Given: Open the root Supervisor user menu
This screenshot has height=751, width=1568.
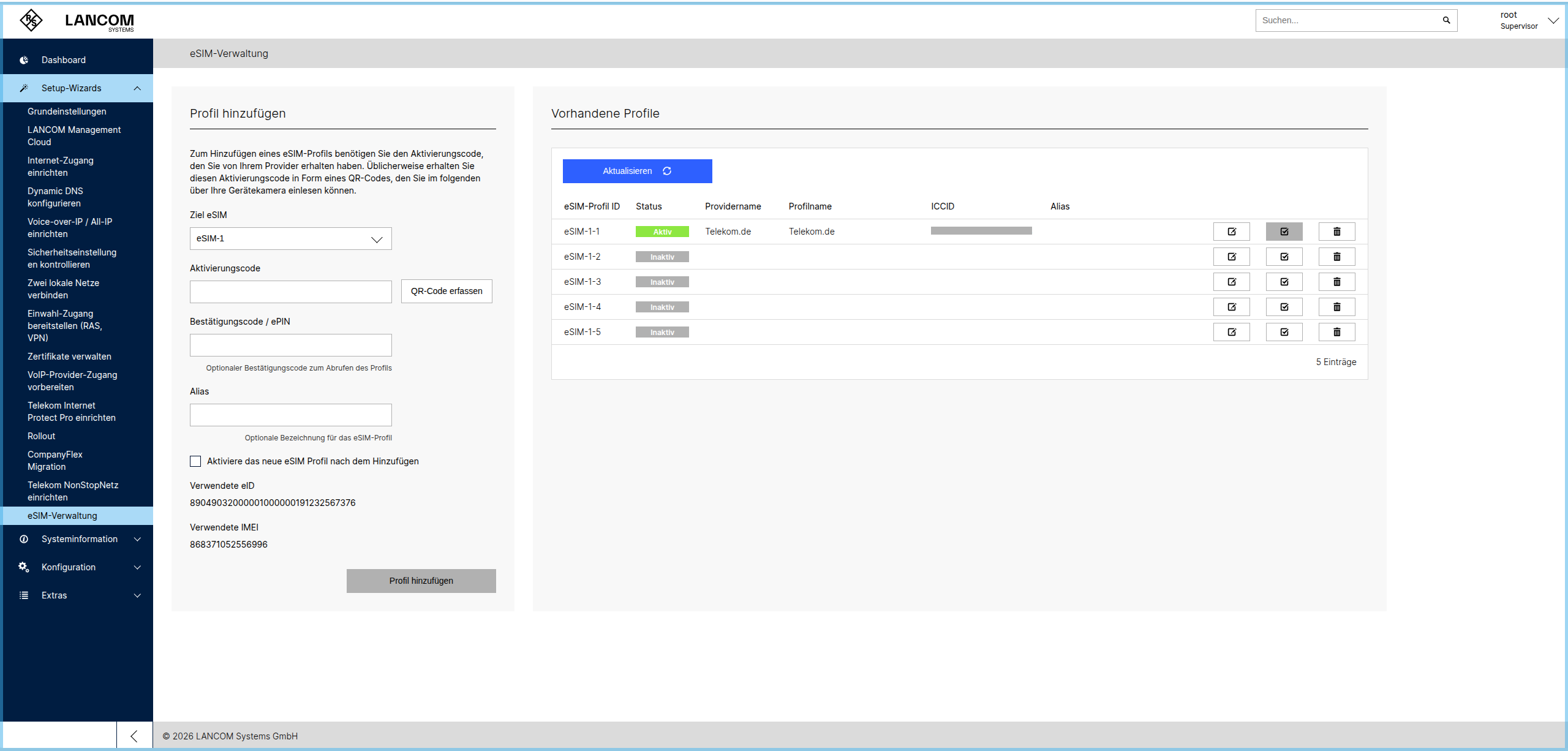Looking at the screenshot, I should (x=1528, y=20).
